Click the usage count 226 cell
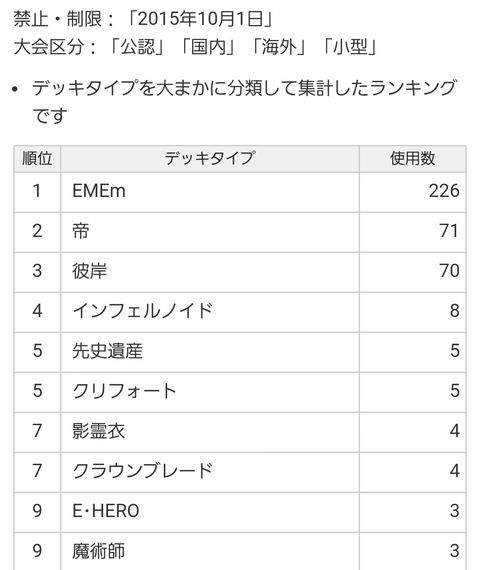This screenshot has width=480, height=570. 413,191
